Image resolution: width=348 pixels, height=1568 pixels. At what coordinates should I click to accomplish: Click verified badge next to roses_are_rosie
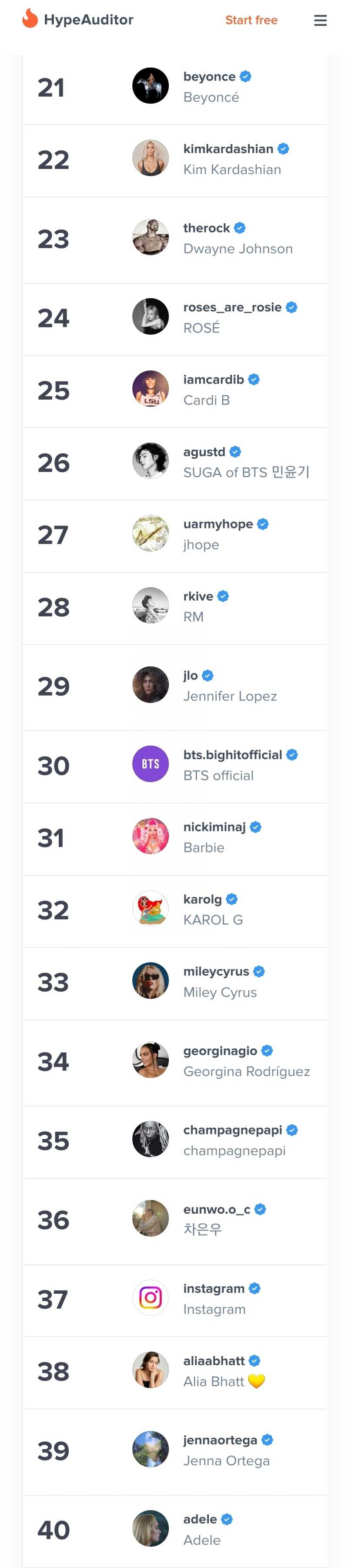[x=291, y=307]
